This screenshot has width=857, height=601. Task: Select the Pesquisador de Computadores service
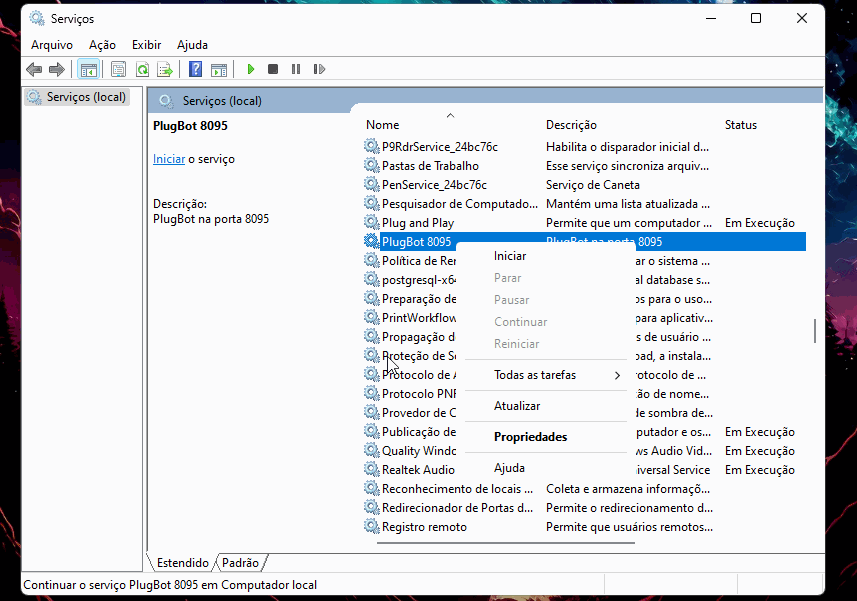[x=460, y=204]
